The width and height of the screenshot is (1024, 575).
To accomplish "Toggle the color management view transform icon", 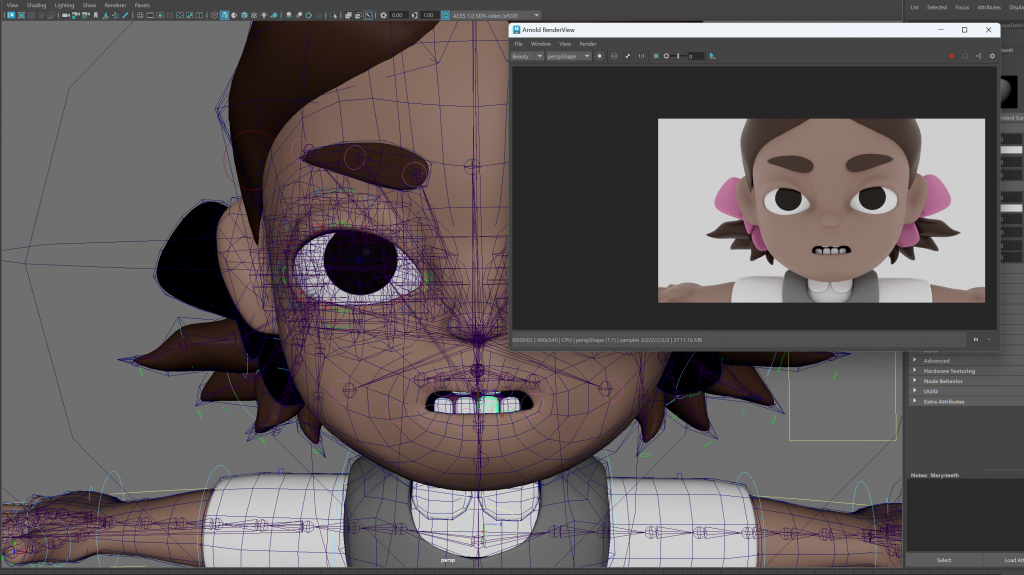I will pos(445,15).
